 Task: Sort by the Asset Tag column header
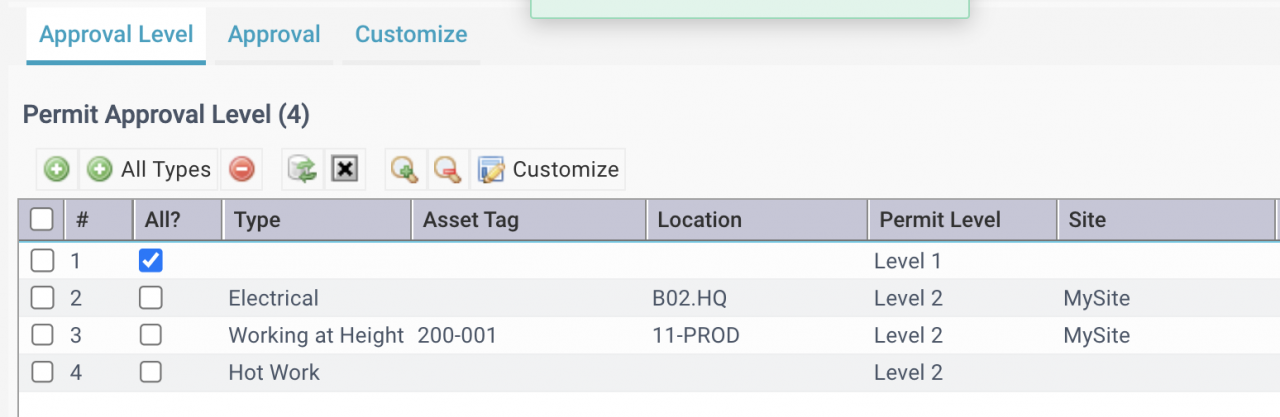tap(529, 220)
